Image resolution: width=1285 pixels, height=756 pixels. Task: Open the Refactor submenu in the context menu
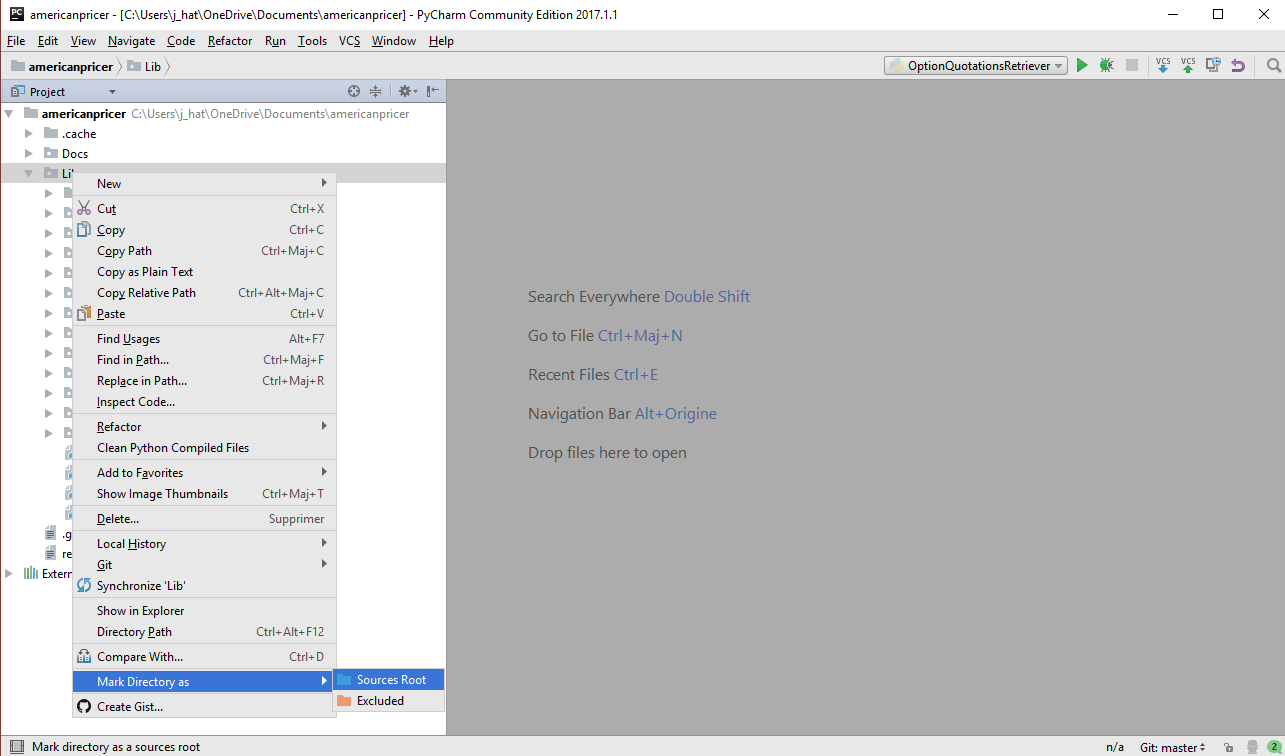coord(204,426)
